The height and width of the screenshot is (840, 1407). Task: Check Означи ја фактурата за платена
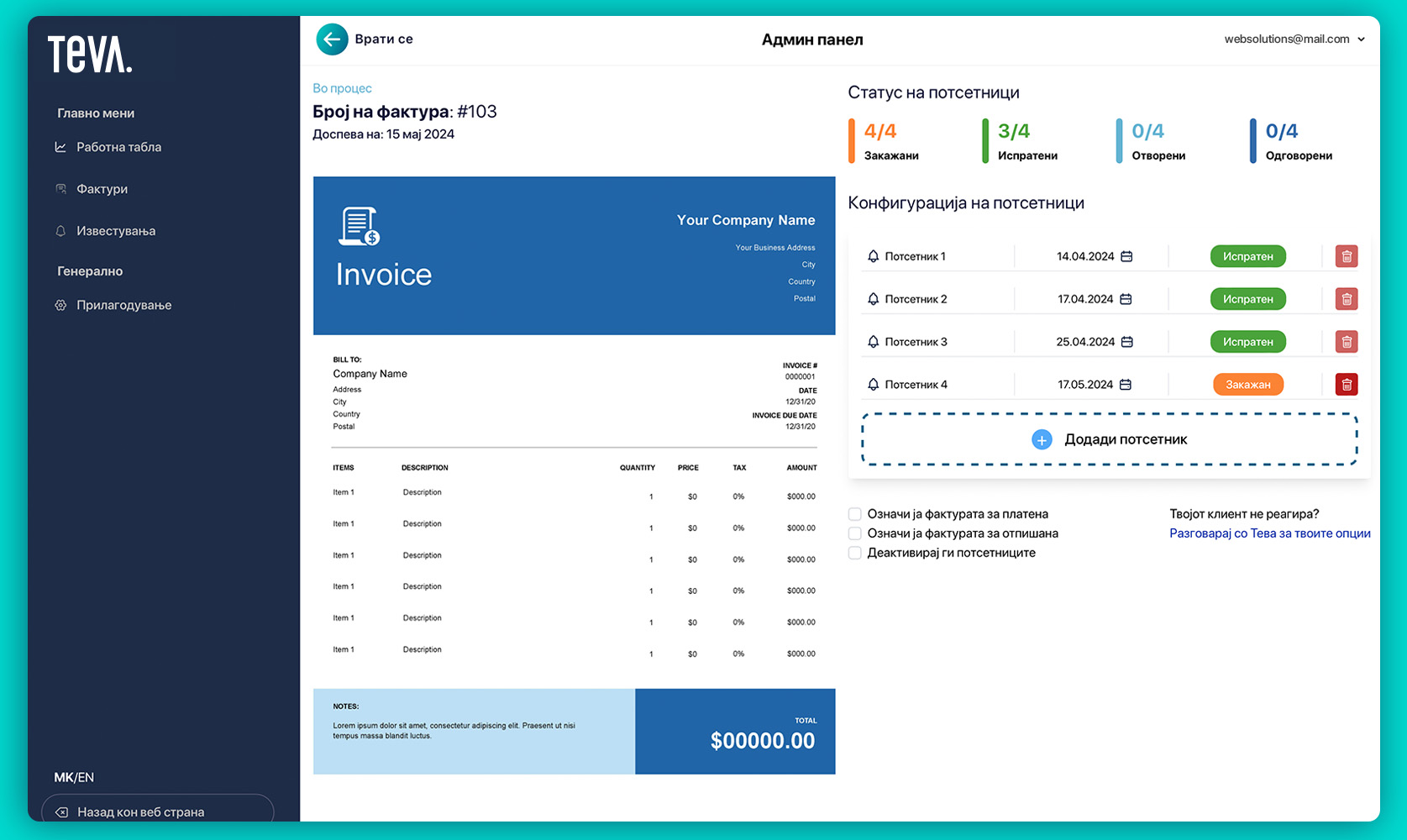(855, 514)
